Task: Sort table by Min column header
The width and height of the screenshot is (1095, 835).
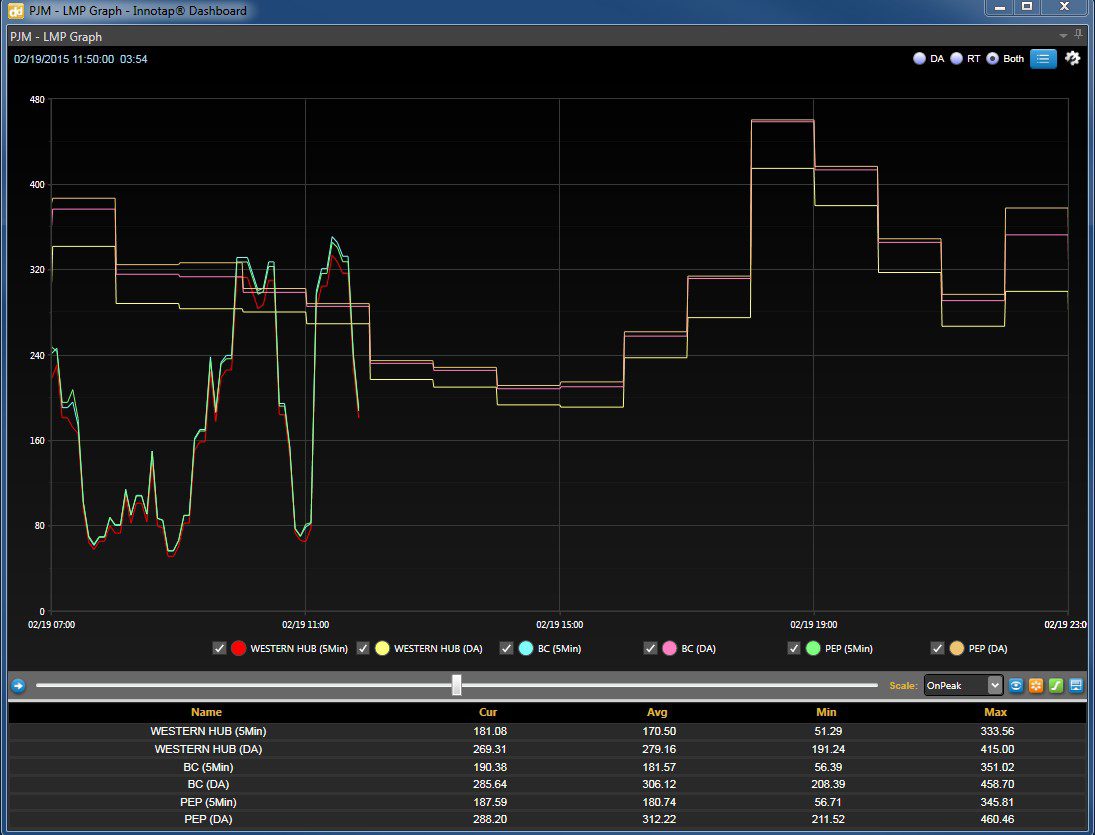Action: [x=826, y=712]
